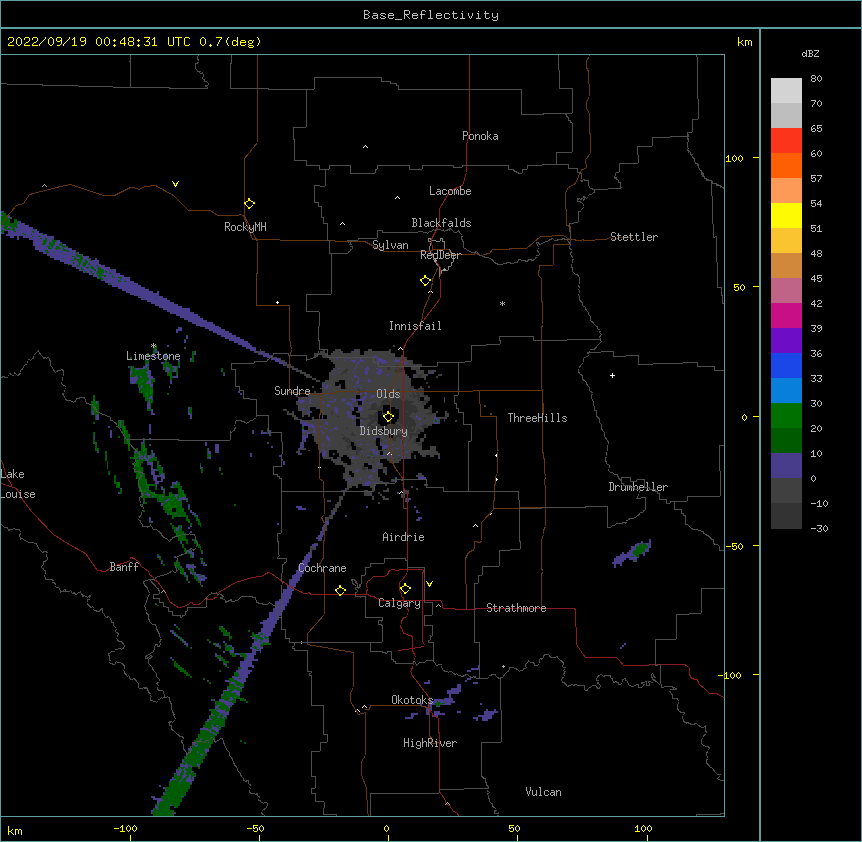Click the Base_Reflectivity title text
Viewport: 862px width, 842px height.
click(431, 15)
